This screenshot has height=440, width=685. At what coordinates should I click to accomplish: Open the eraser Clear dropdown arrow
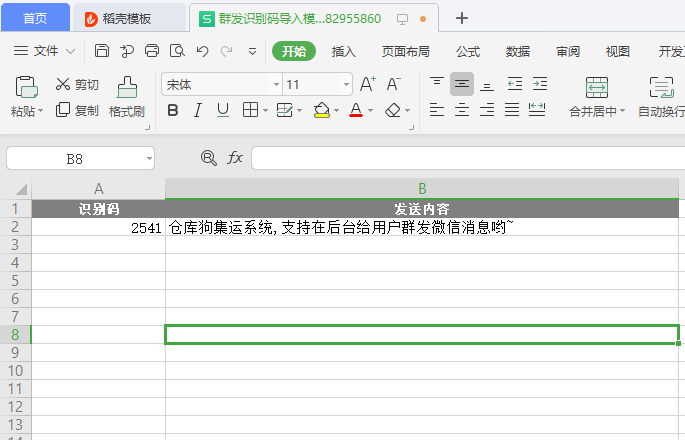(408, 111)
